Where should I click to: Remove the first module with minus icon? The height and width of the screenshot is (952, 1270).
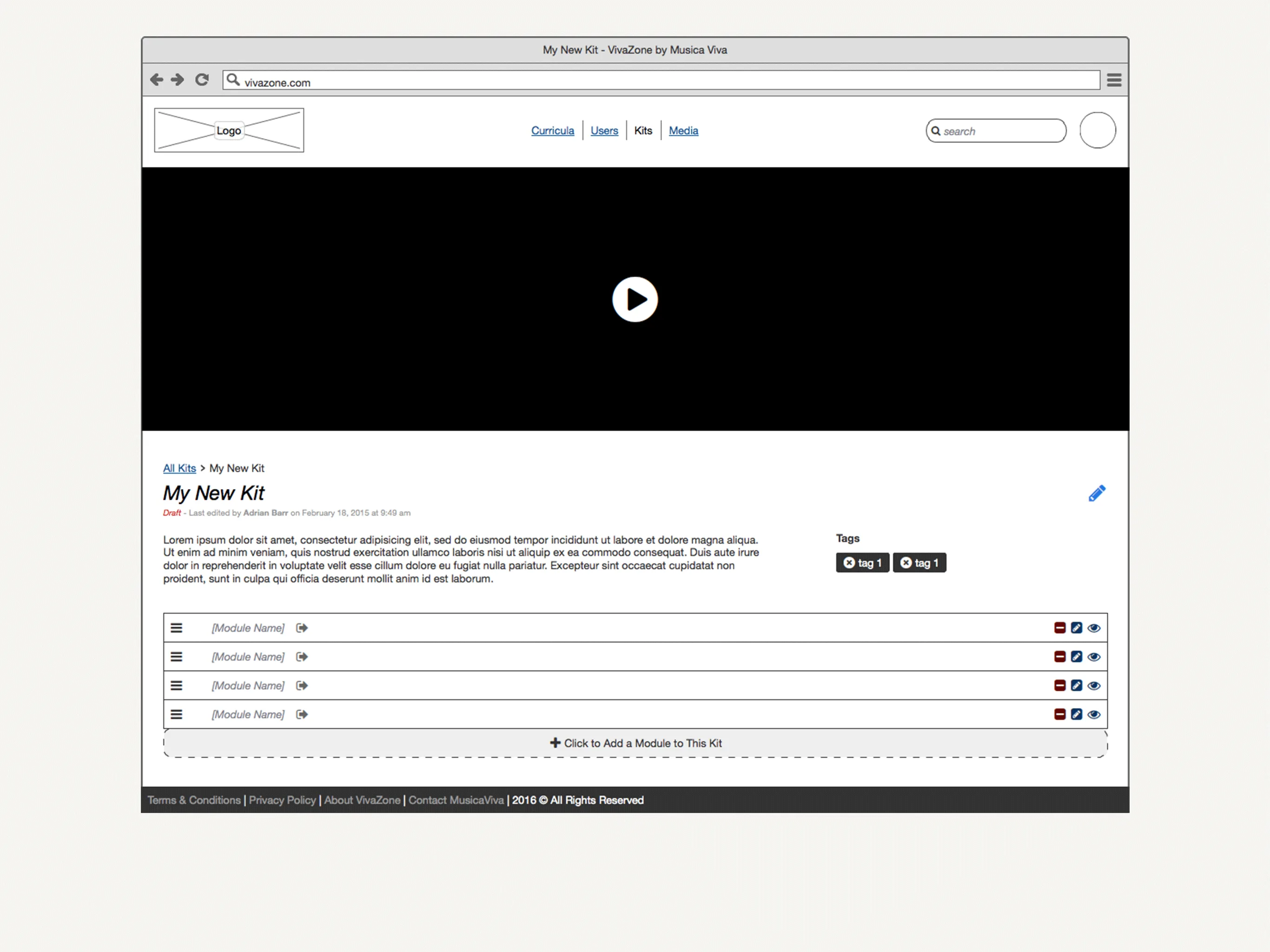pyautogui.click(x=1060, y=628)
